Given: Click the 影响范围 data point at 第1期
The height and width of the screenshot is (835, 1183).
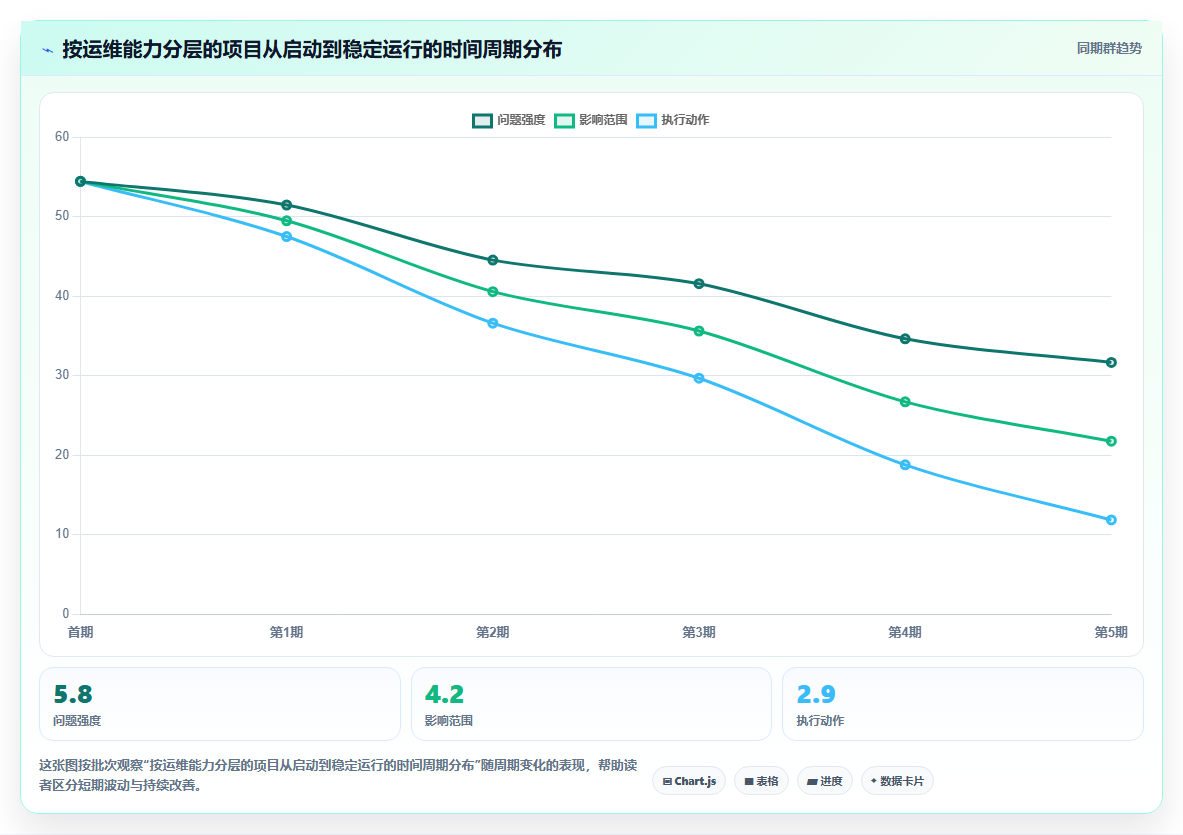Looking at the screenshot, I should 287,221.
